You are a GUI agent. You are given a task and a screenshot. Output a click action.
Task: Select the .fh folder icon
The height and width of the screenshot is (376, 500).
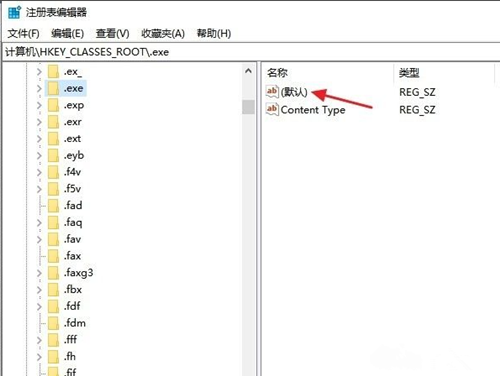tap(53, 357)
